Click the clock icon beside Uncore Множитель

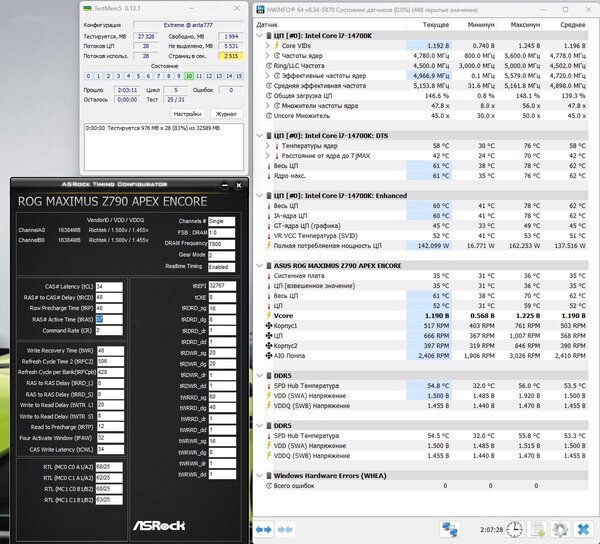point(269,116)
